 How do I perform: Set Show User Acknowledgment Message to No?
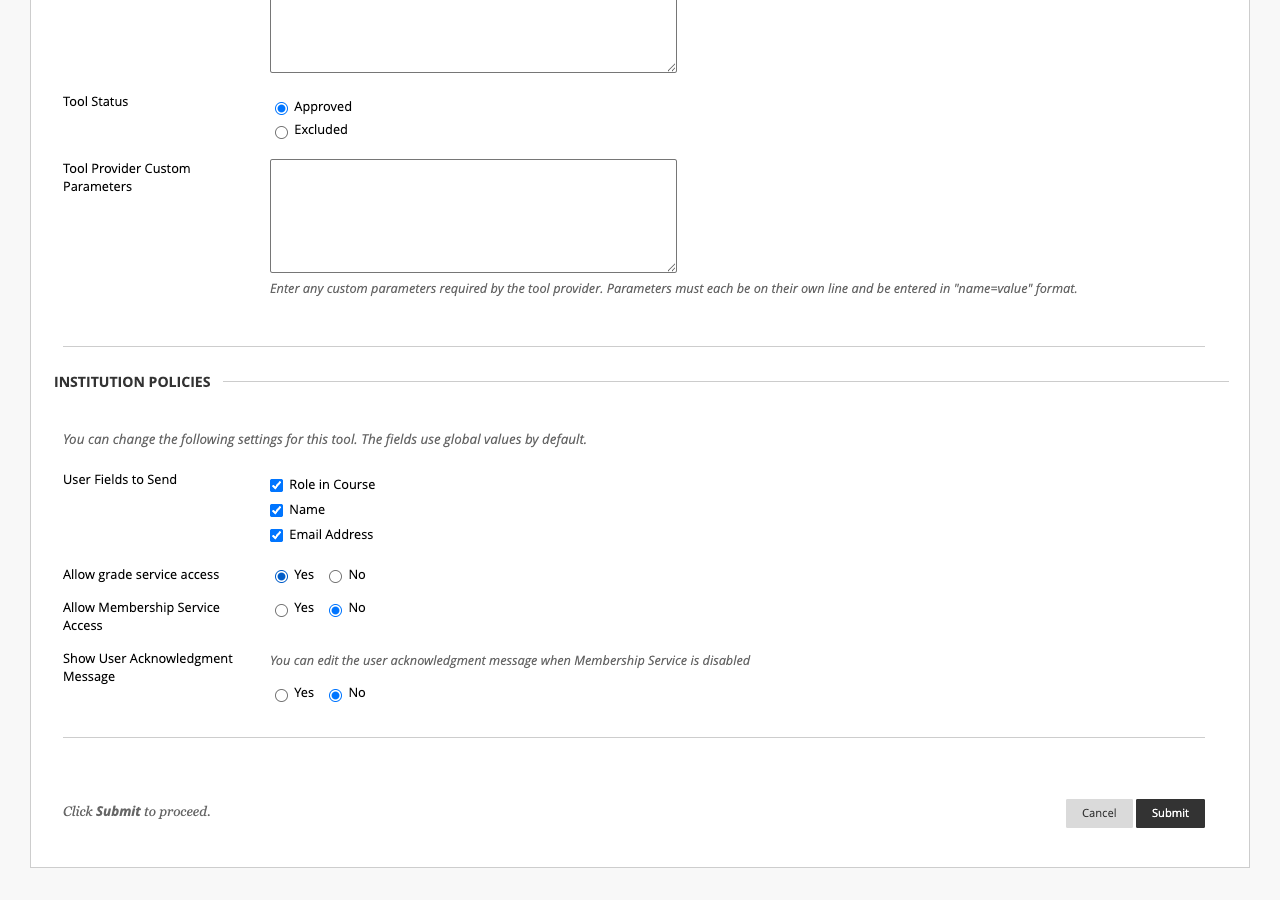[x=335, y=695]
